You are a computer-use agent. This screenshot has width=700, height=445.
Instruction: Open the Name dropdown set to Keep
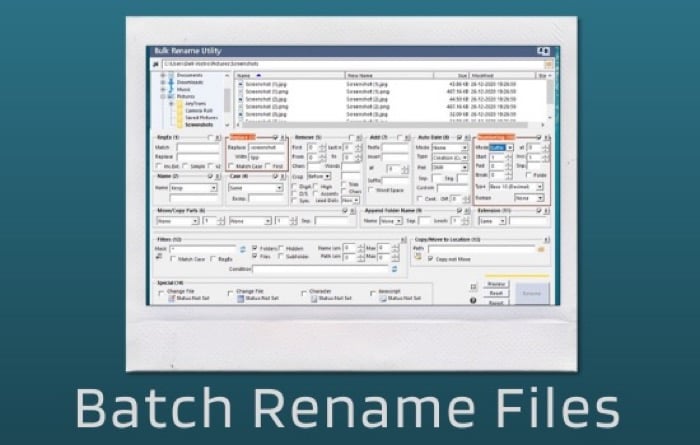[x=193, y=188]
